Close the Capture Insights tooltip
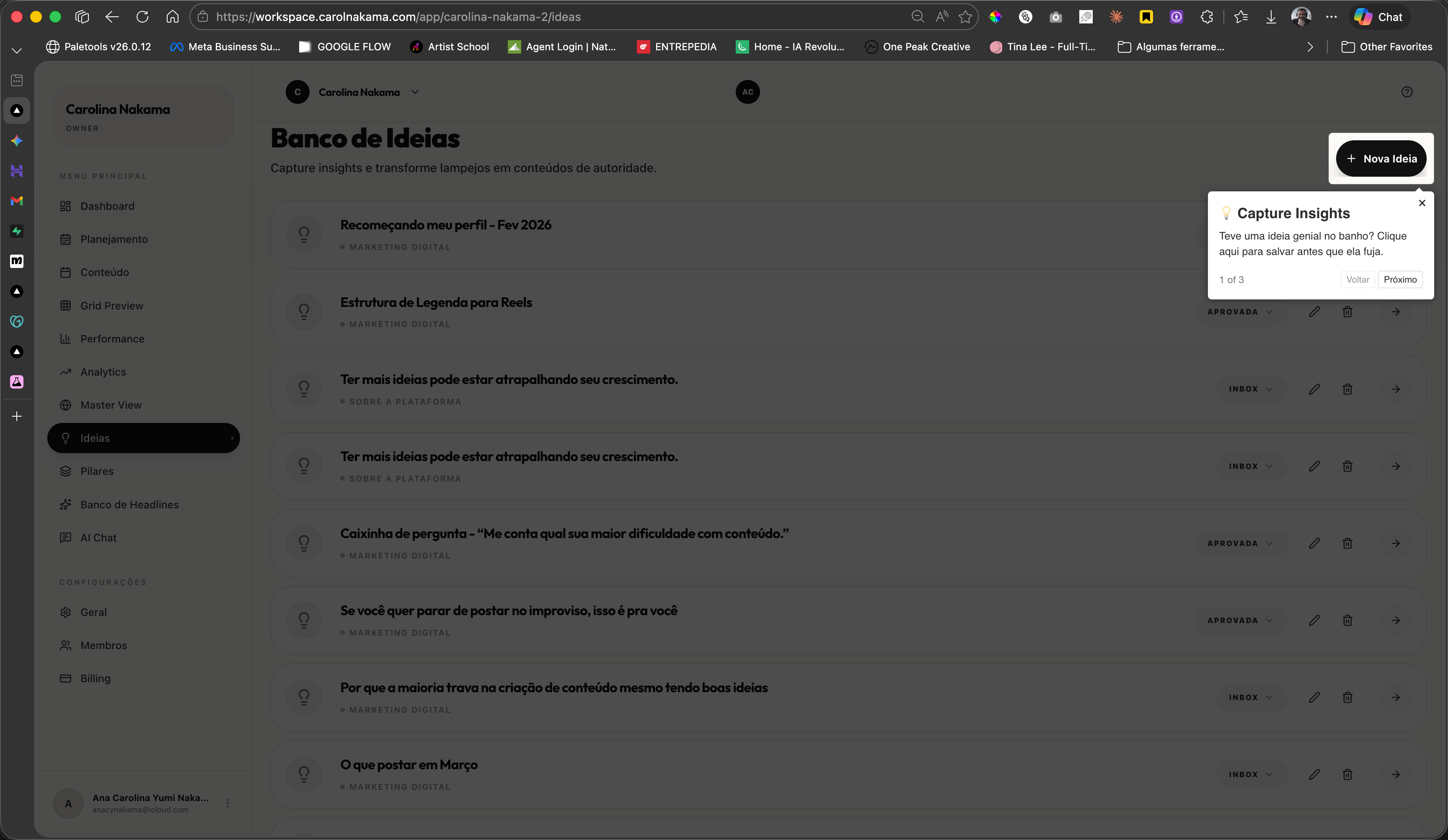The width and height of the screenshot is (1448, 840). [1422, 203]
